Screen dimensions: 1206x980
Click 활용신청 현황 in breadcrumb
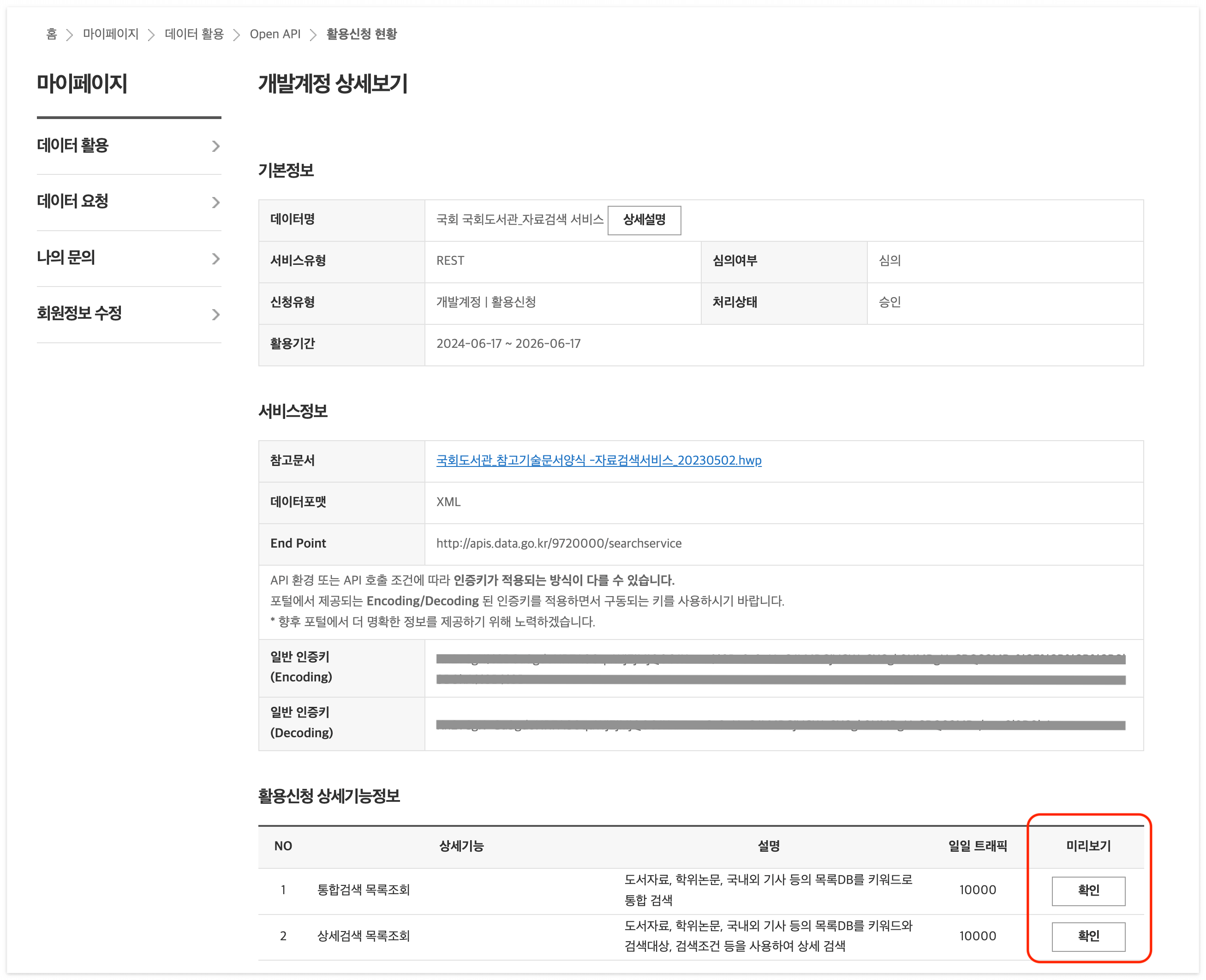tap(362, 35)
